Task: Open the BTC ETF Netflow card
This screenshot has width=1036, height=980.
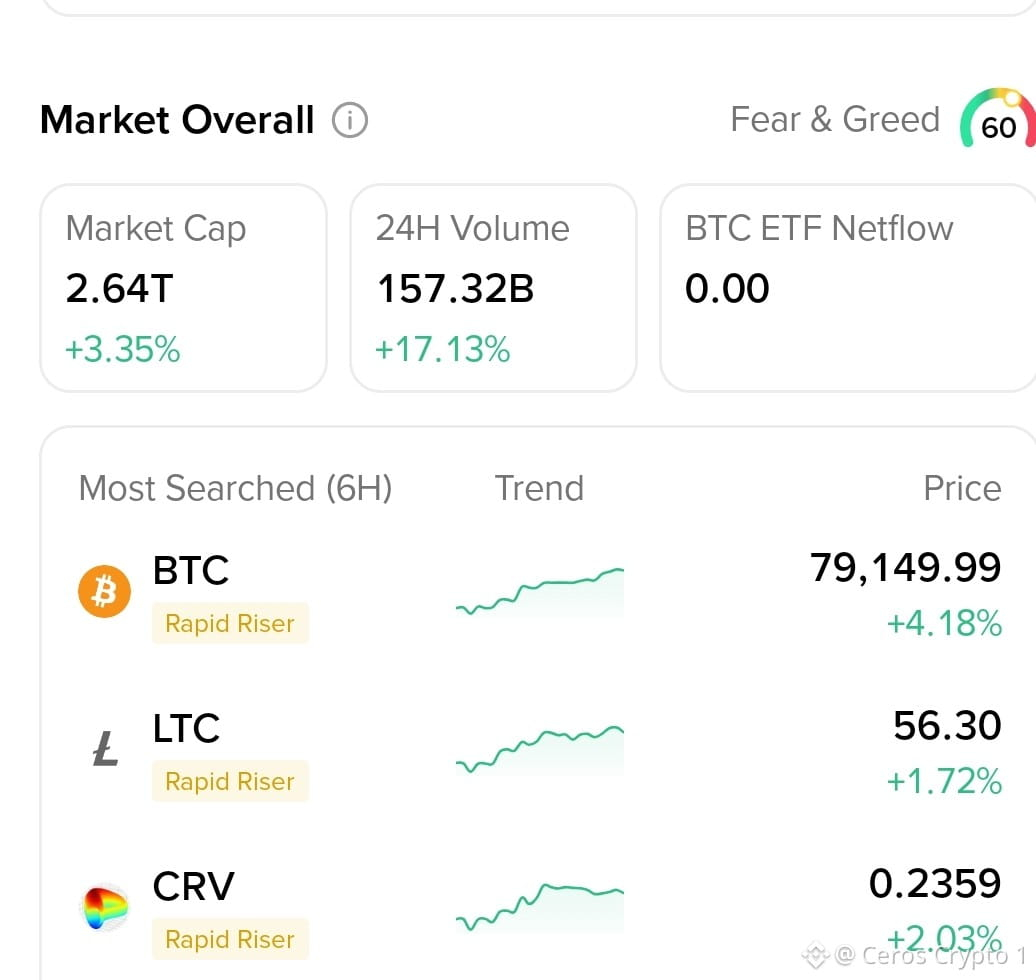Action: [848, 288]
